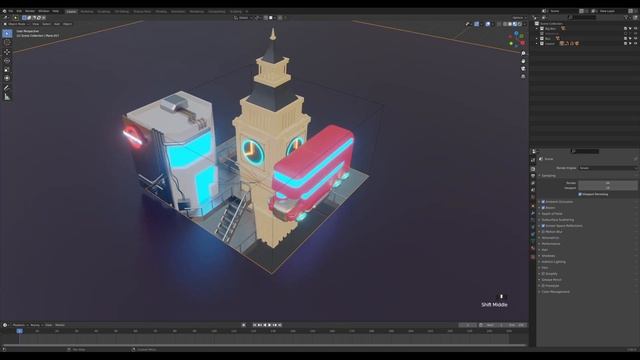Expand the Shadows panel

(x=548, y=256)
